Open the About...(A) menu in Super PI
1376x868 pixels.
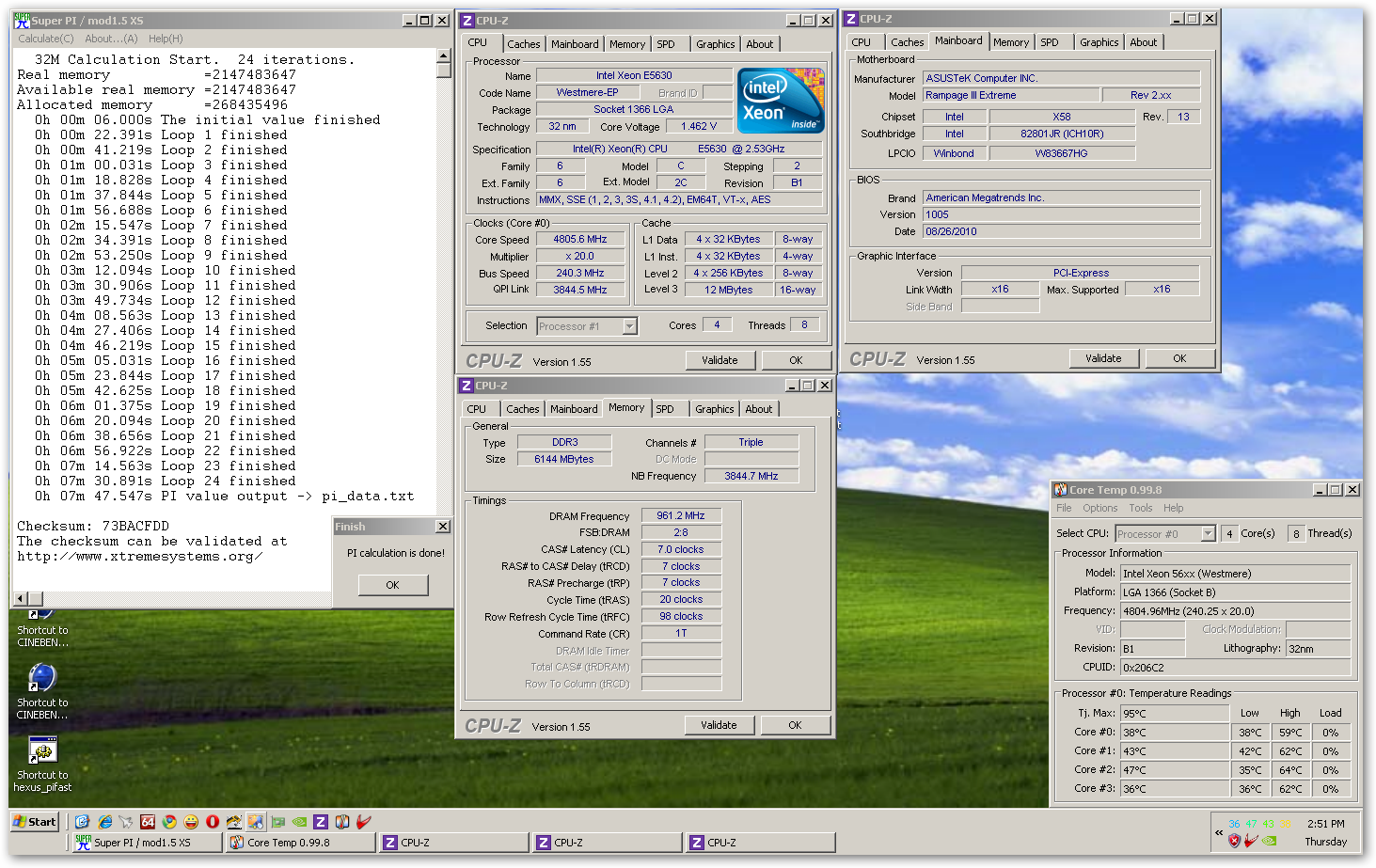click(111, 39)
